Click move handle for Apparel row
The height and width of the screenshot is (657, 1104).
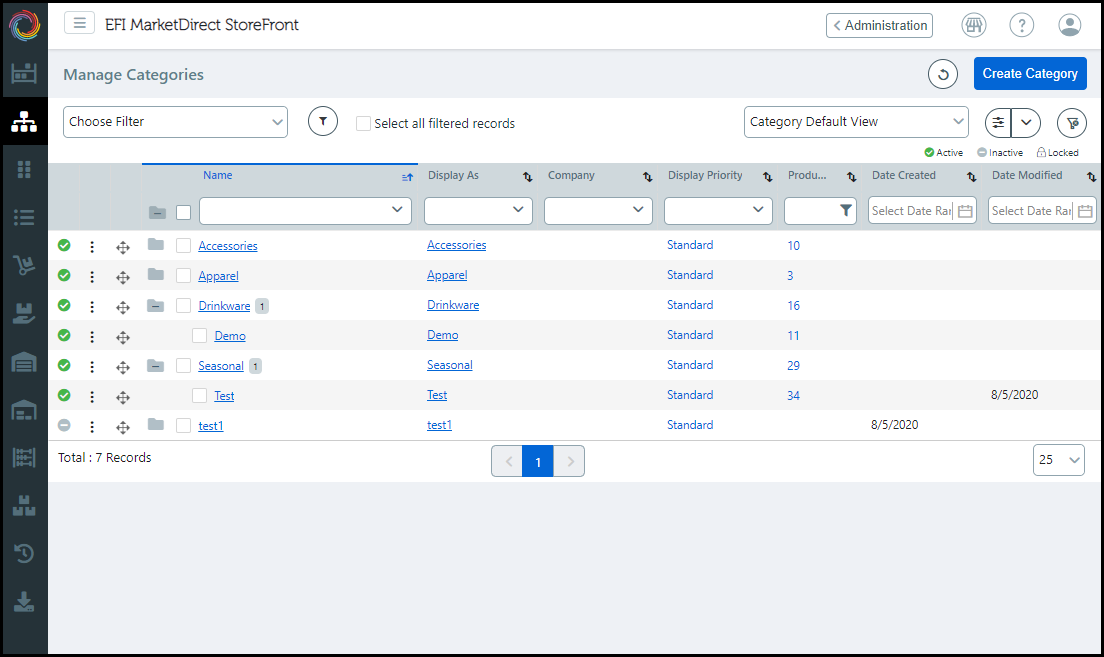(x=123, y=277)
